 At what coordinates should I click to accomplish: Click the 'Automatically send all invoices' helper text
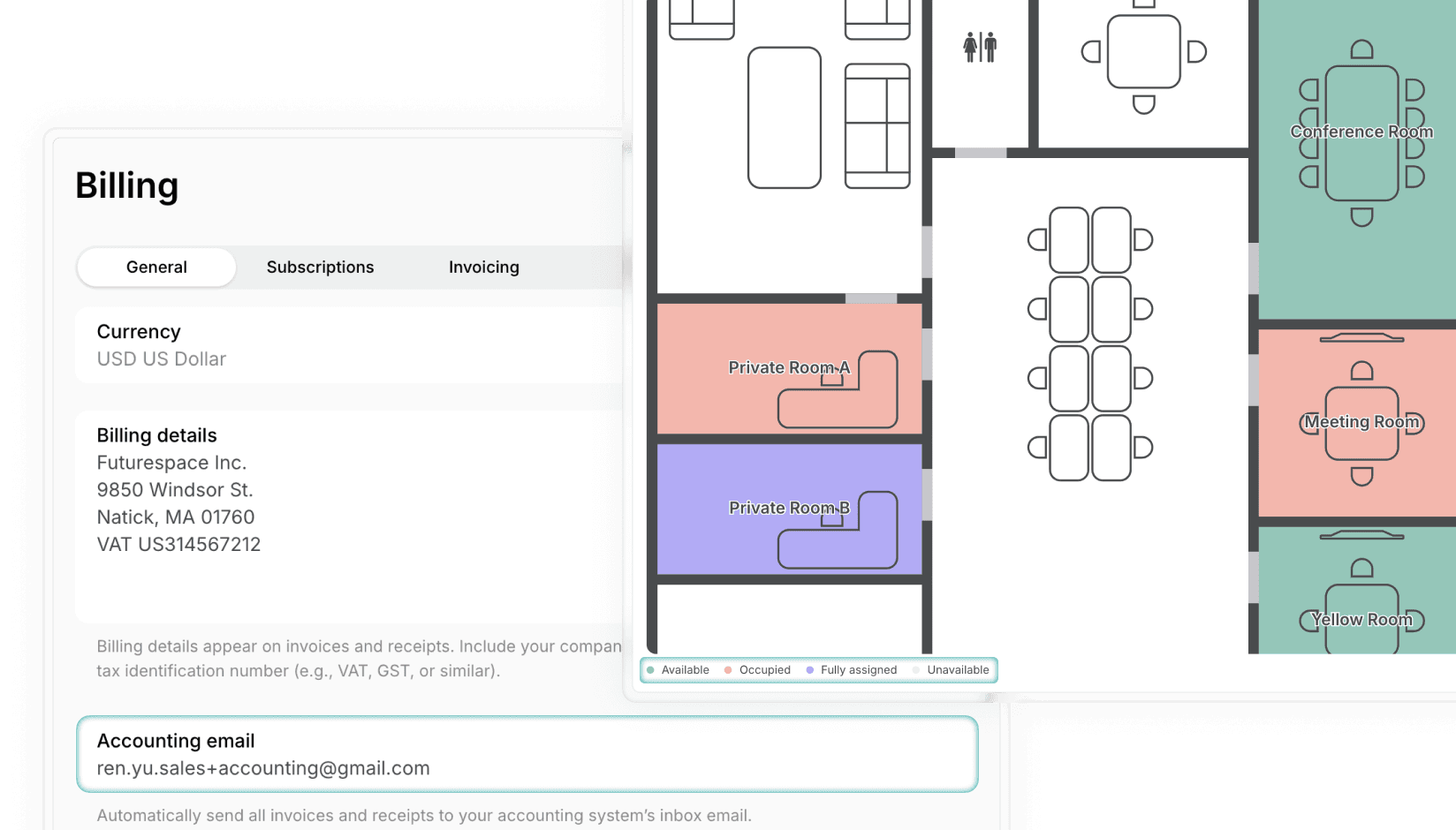tap(424, 816)
